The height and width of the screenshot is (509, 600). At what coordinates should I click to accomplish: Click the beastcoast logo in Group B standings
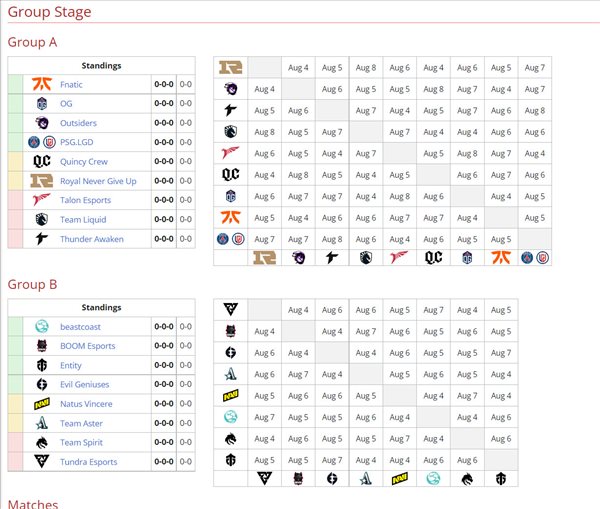(x=42, y=326)
